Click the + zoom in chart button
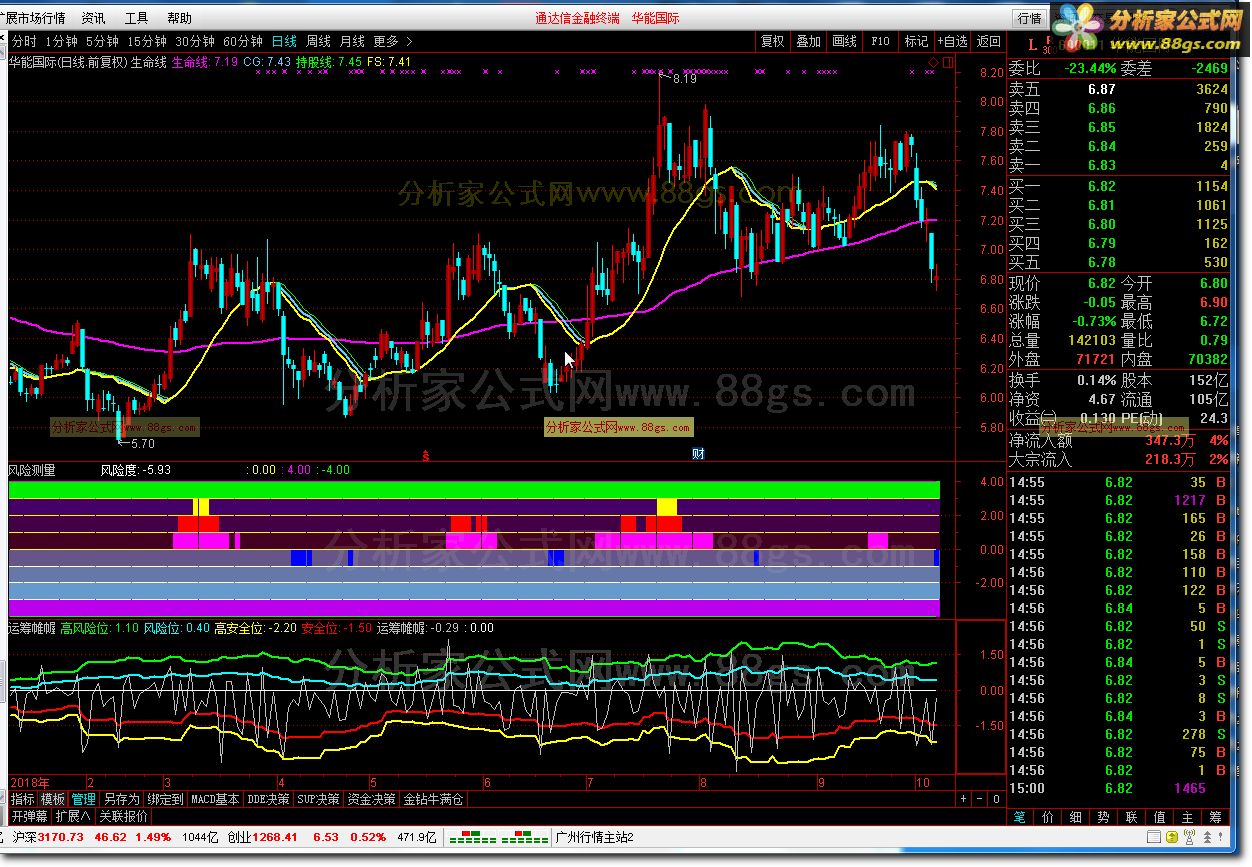Image resolution: width=1252 pixels, height=867 pixels. click(963, 799)
